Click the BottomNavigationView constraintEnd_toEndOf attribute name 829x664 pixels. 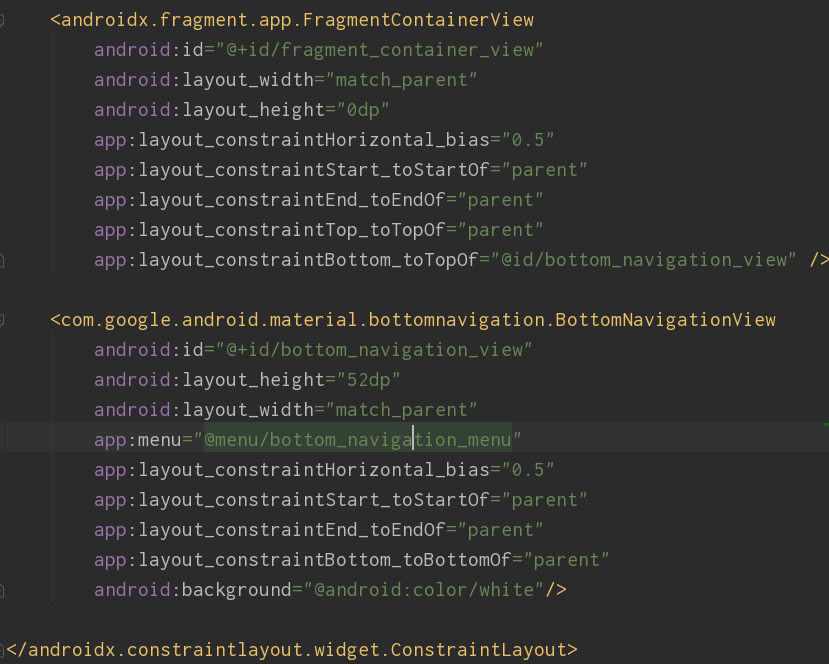coord(270,530)
